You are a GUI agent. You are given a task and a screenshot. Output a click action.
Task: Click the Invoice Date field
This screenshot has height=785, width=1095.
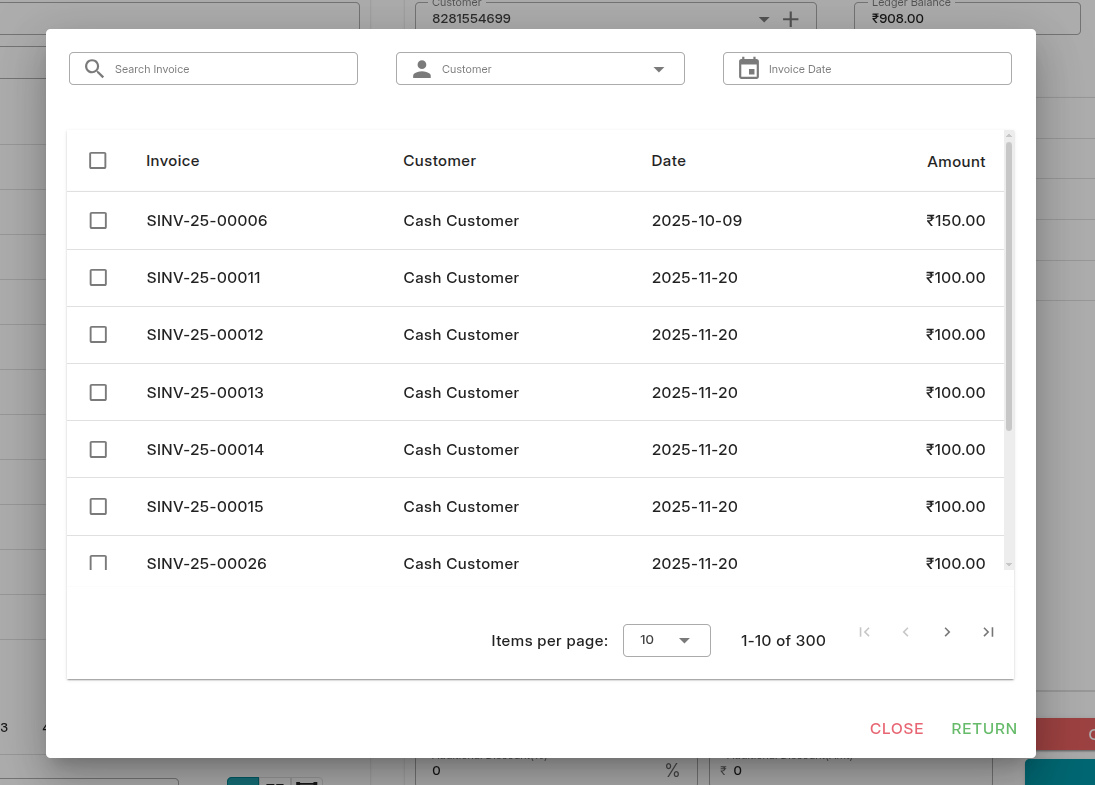(867, 68)
